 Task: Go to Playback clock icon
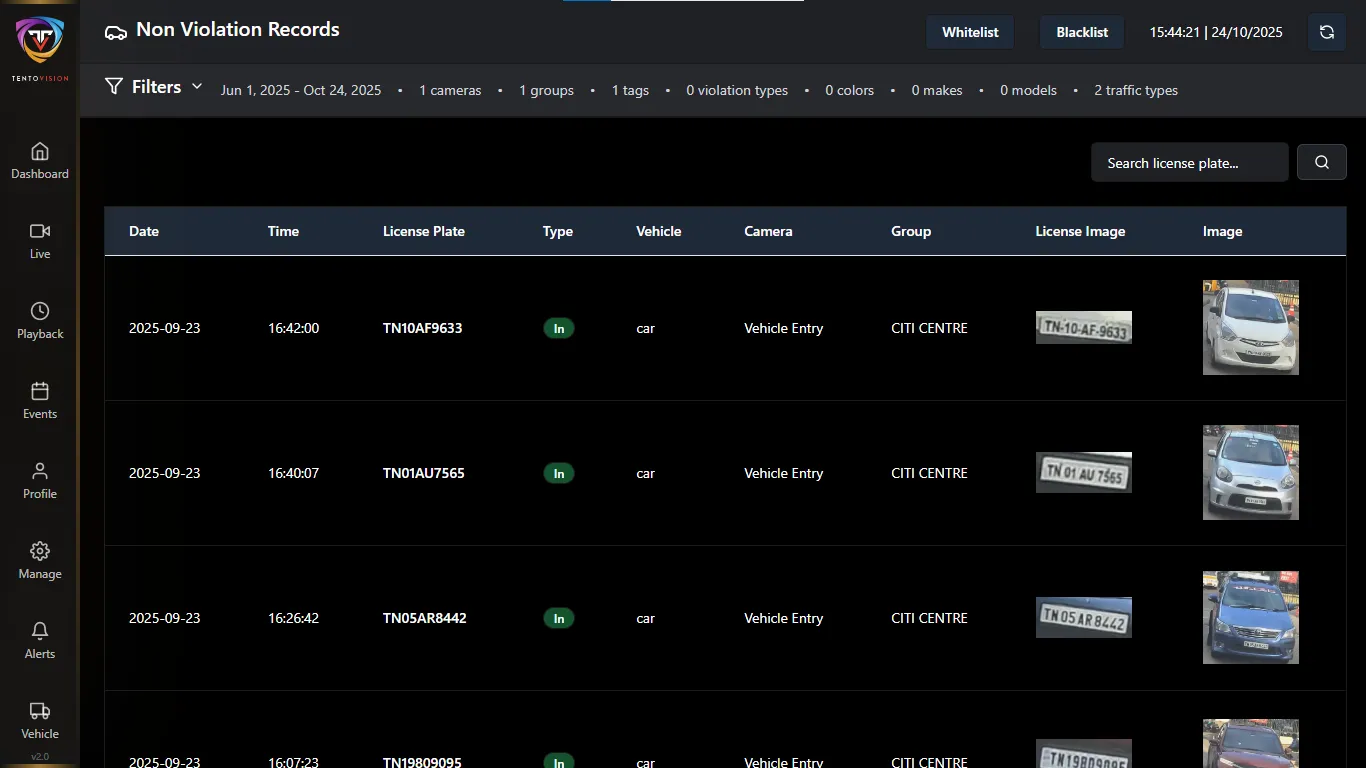click(x=40, y=312)
